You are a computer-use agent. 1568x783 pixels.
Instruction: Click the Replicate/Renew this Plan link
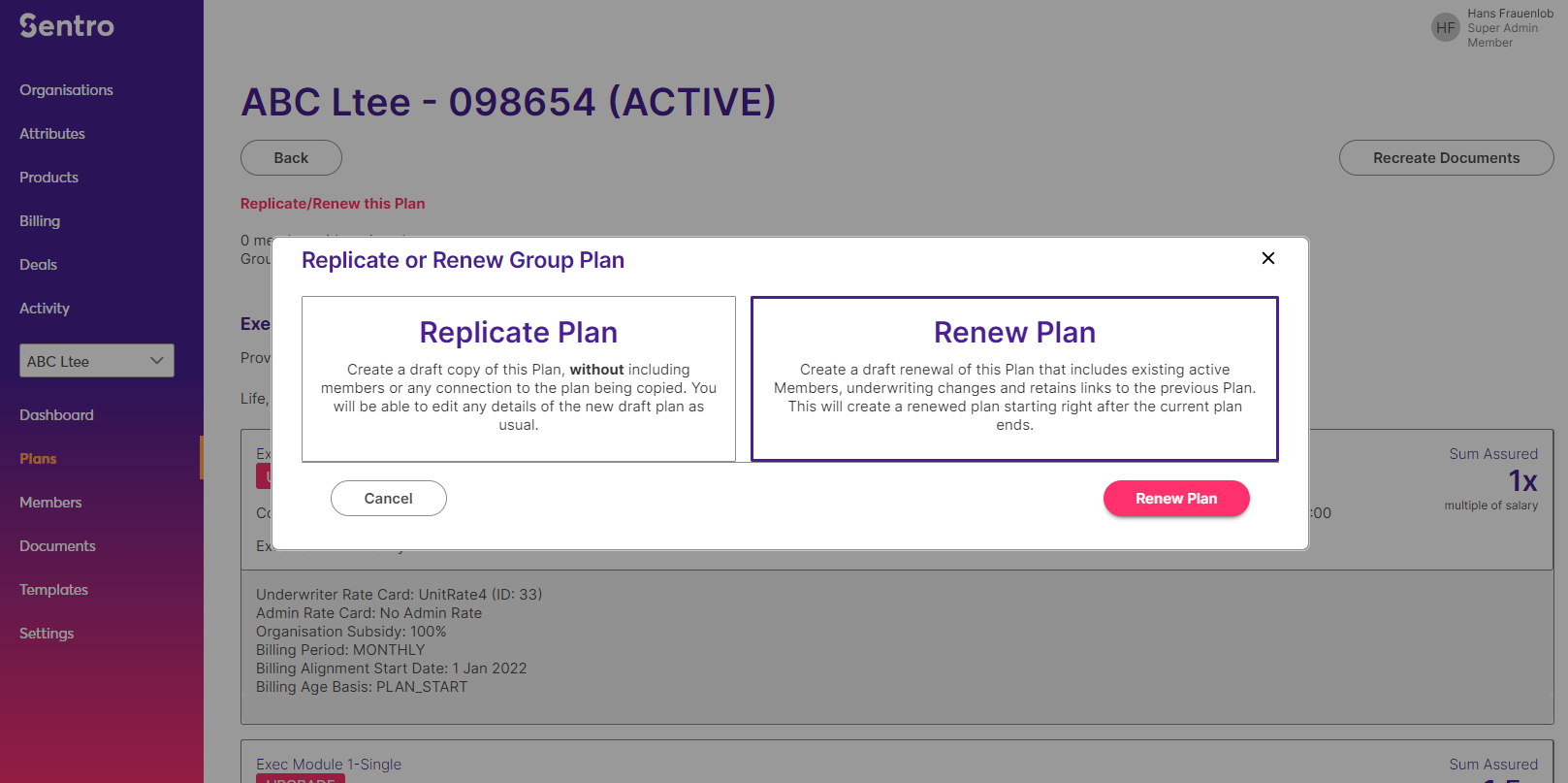pyautogui.click(x=333, y=204)
